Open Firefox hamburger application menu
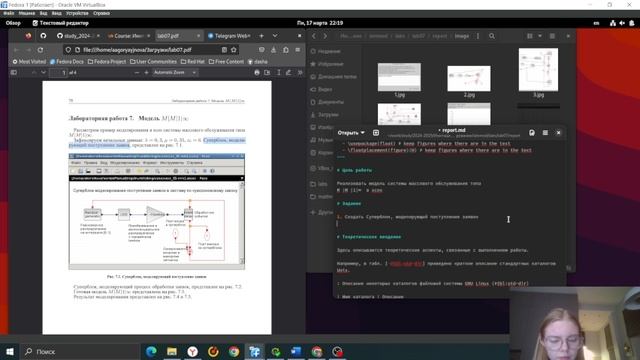The width and height of the screenshot is (640, 360). pyautogui.click(x=298, y=50)
